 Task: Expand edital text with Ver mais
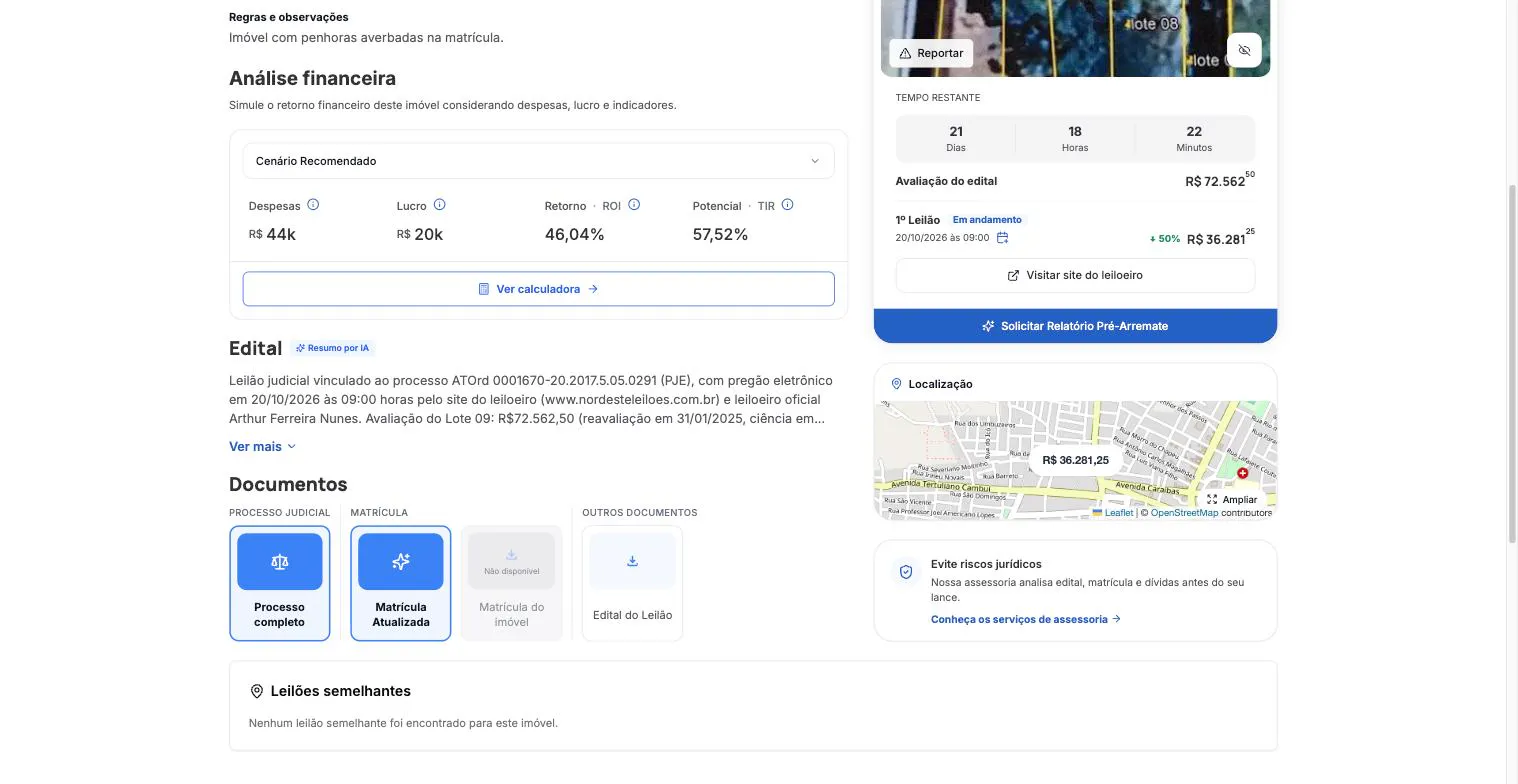coord(262,447)
